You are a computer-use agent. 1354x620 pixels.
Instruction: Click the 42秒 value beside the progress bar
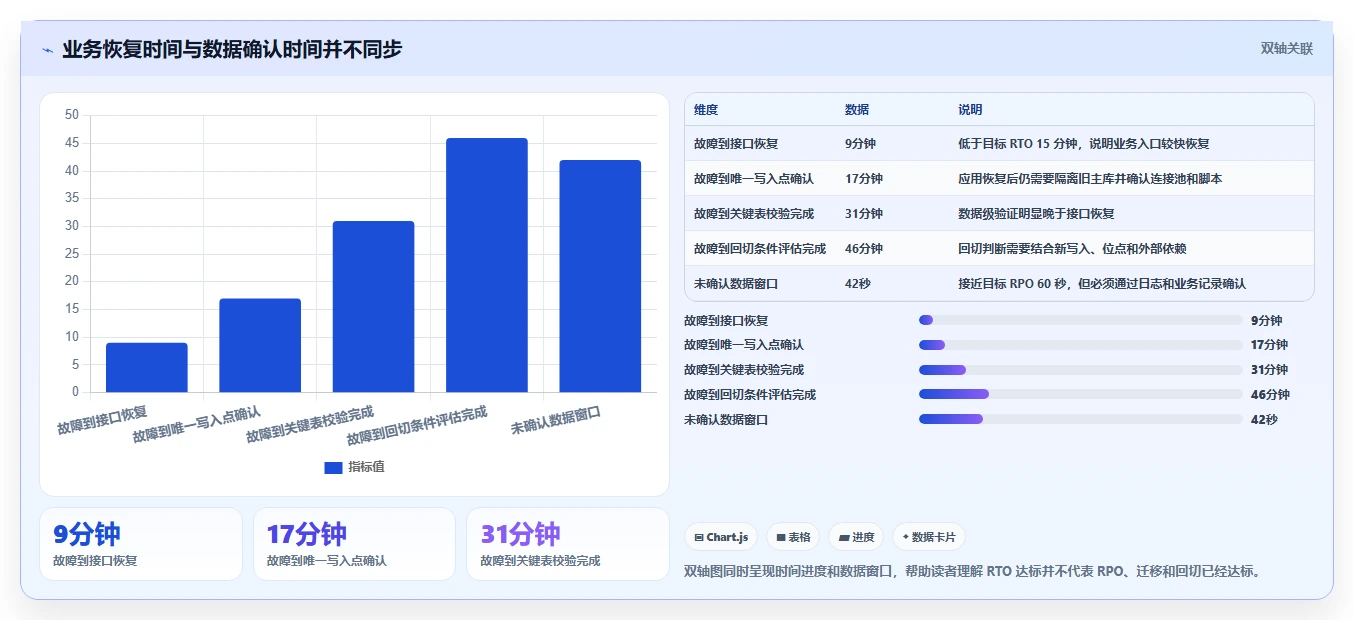(1264, 419)
